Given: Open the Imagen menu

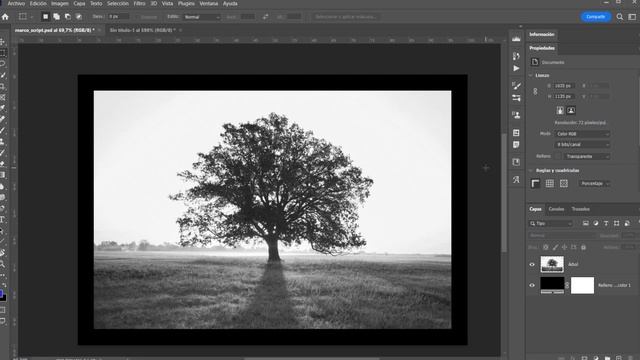Looking at the screenshot, I should [x=60, y=4].
